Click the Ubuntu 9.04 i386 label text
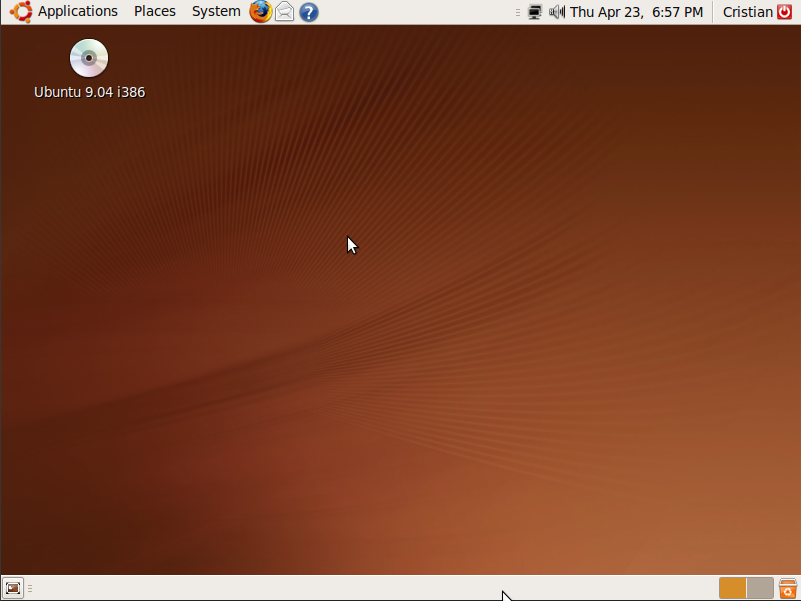The width and height of the screenshot is (801, 601). (x=89, y=92)
